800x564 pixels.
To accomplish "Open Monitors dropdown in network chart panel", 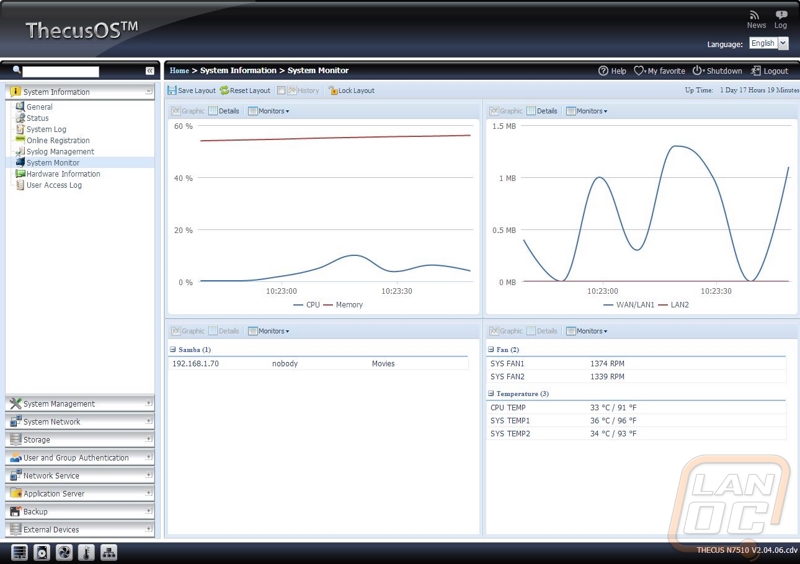I will coord(586,111).
